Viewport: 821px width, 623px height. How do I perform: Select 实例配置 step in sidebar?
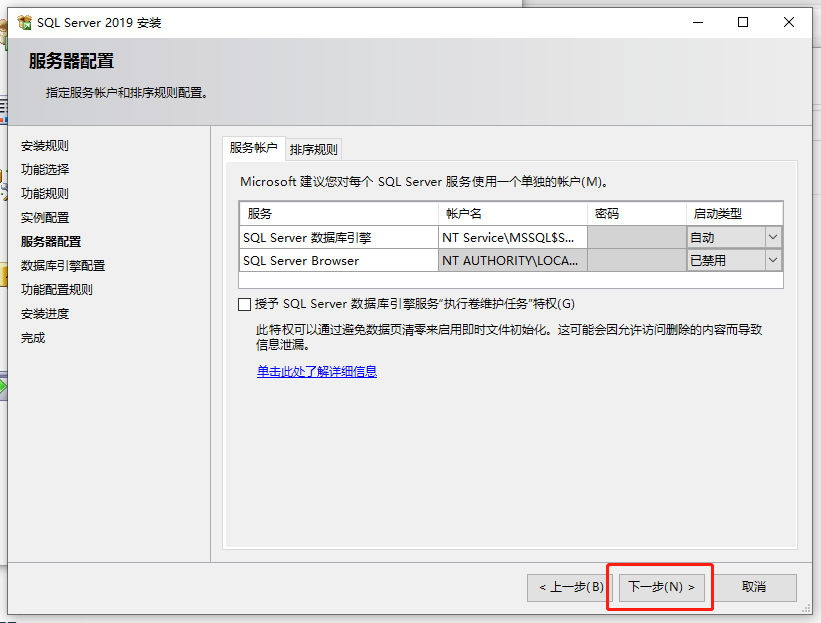point(45,218)
